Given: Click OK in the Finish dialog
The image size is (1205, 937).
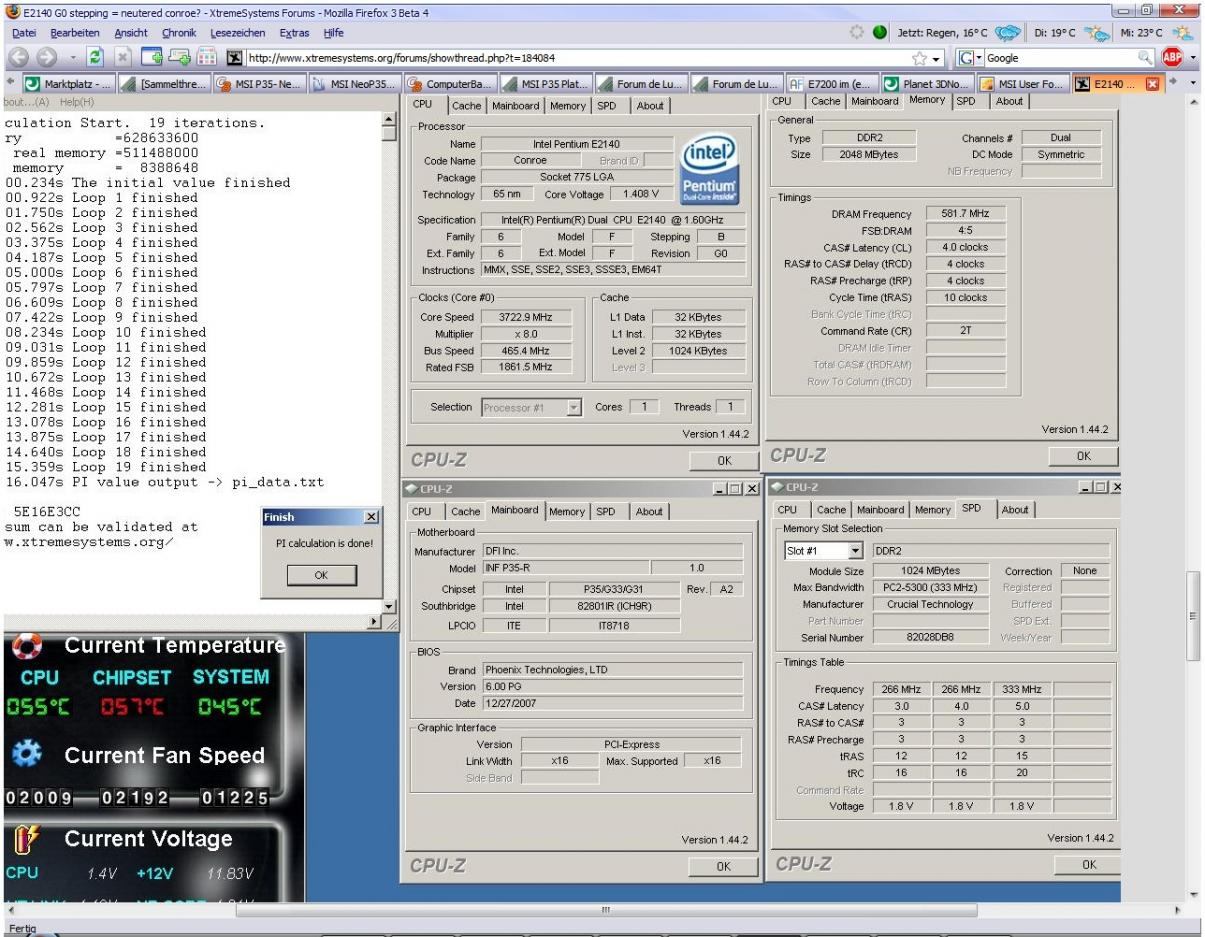Looking at the screenshot, I should [x=321, y=575].
